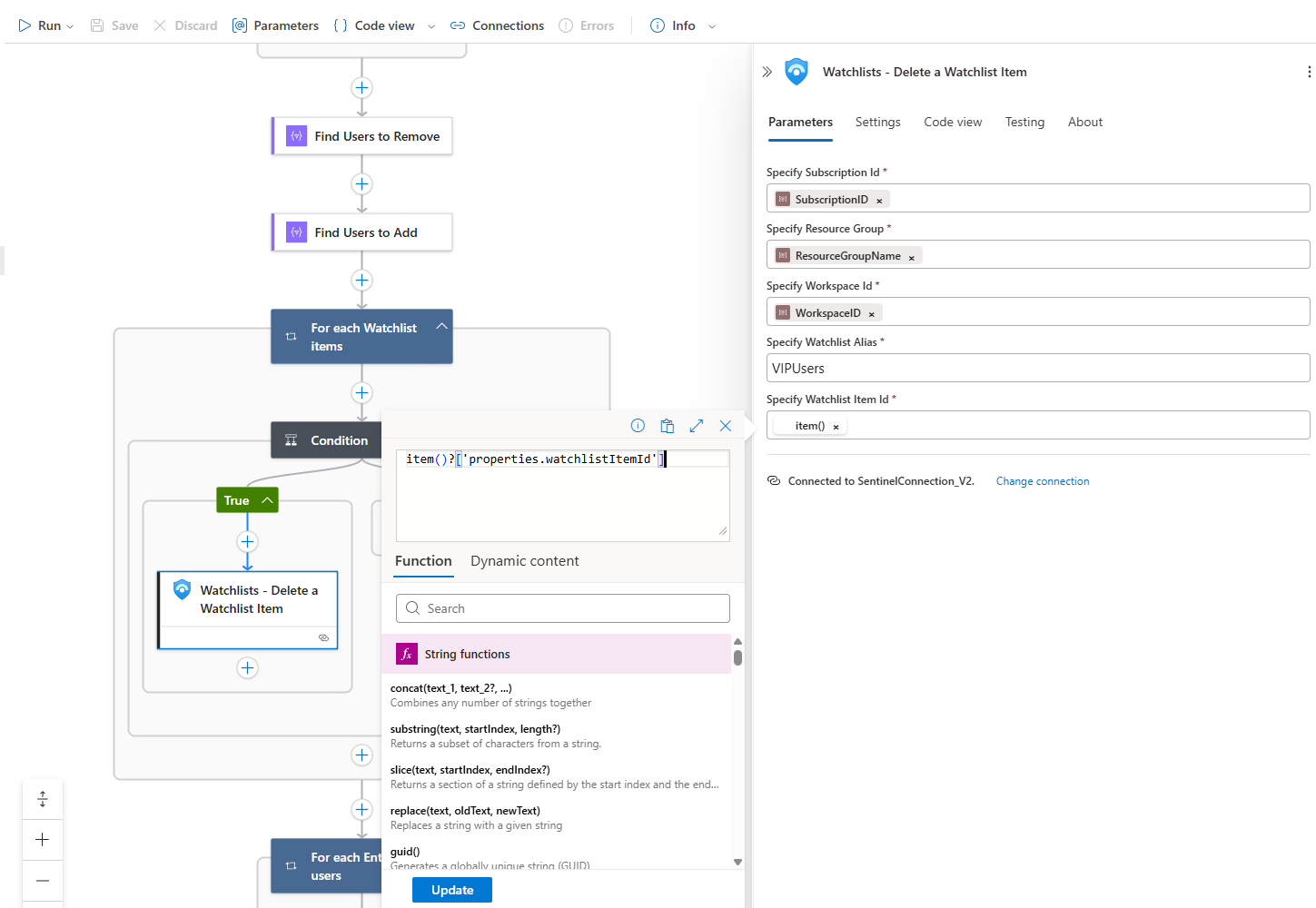Expand the expression editor to full screen

tap(697, 426)
